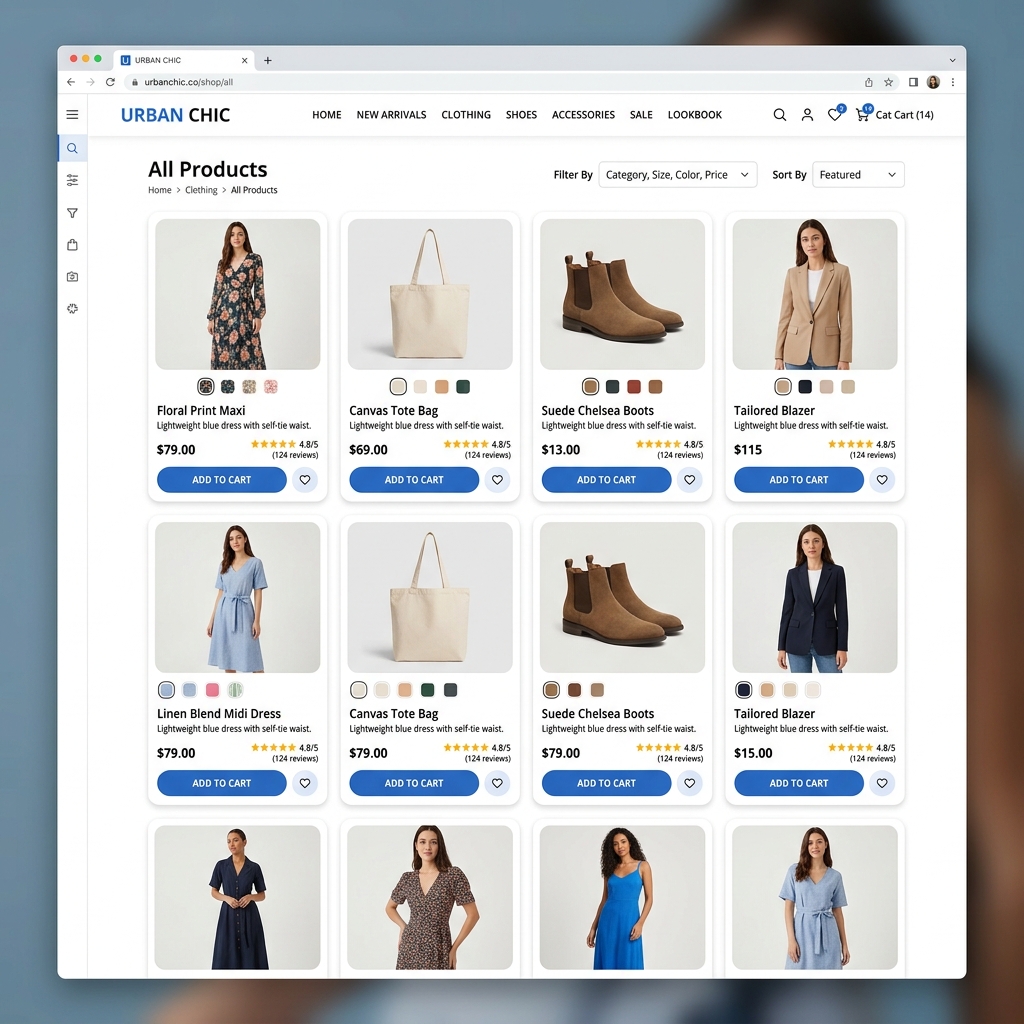The image size is (1024, 1024).
Task: Open the shopping bag icon in sidebar
Action: coord(71,244)
